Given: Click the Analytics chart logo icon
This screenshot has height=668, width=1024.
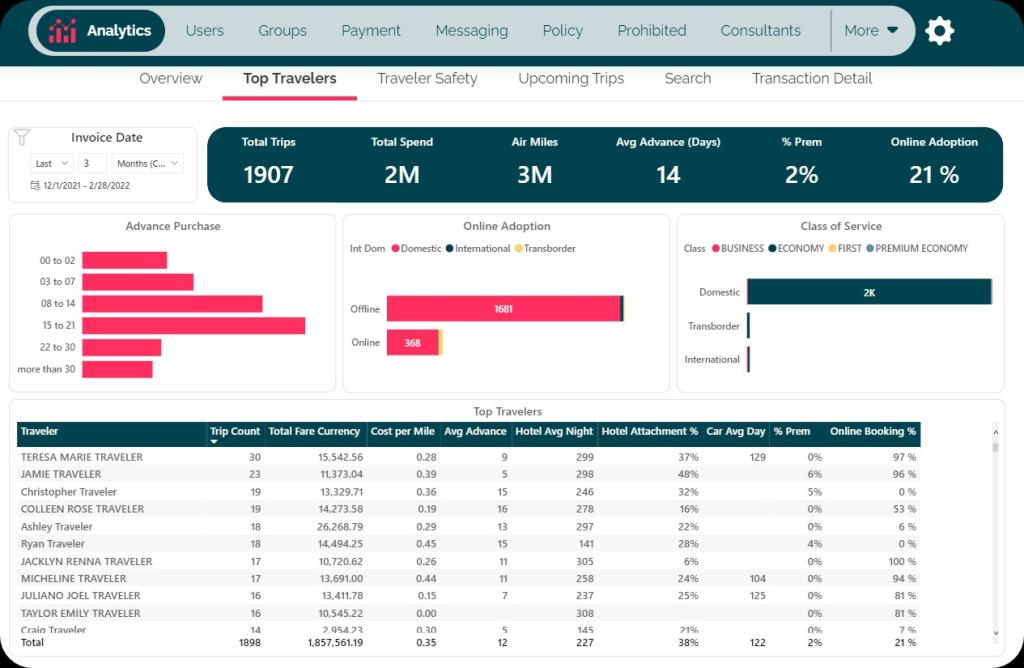Looking at the screenshot, I should [63, 31].
